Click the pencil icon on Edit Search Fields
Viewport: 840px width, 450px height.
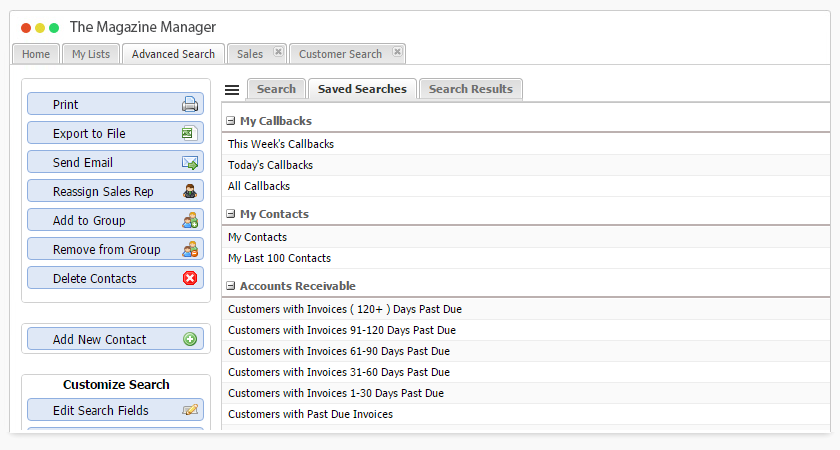[x=190, y=410]
